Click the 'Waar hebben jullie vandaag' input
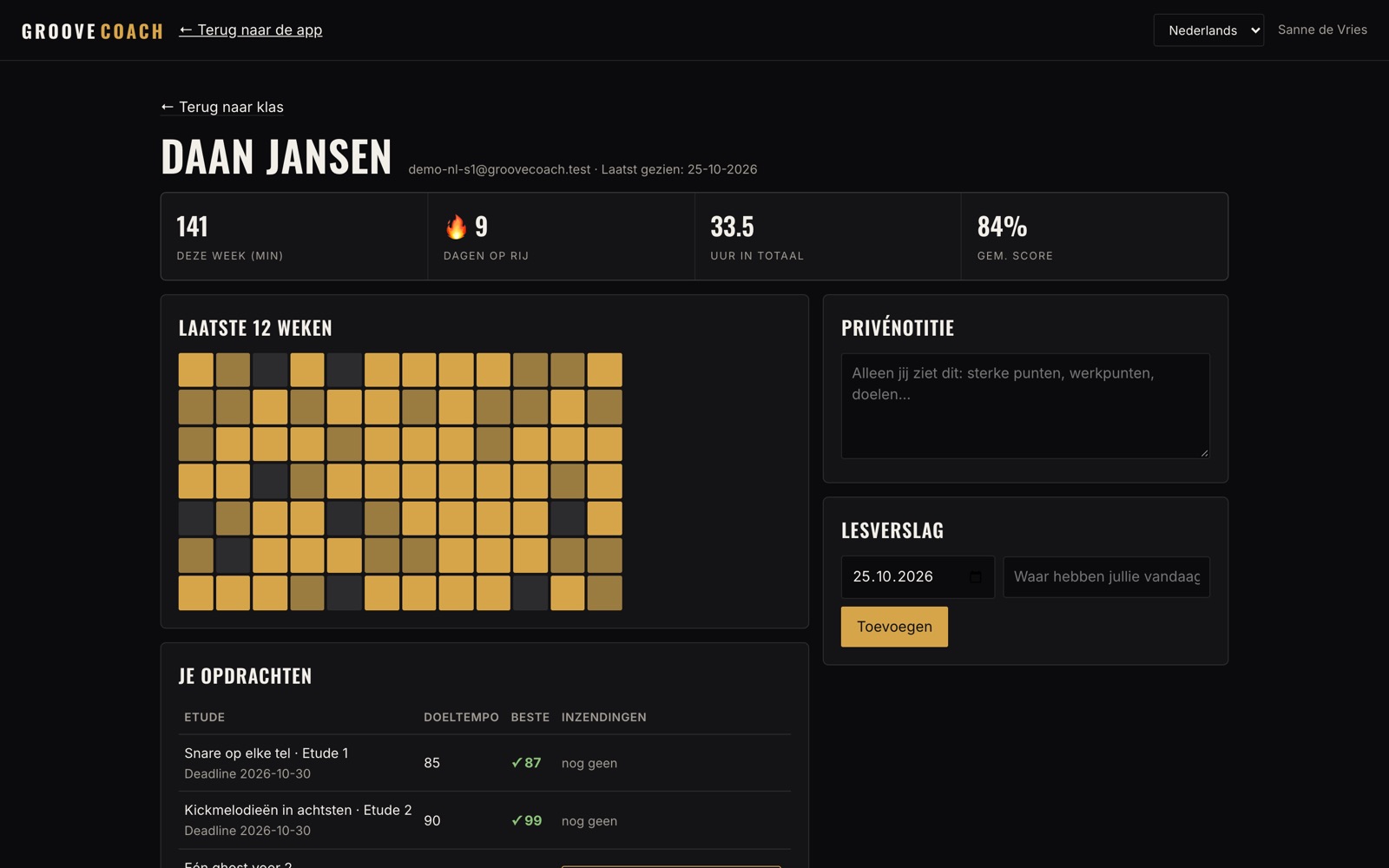This screenshot has height=868, width=1389. (1106, 577)
